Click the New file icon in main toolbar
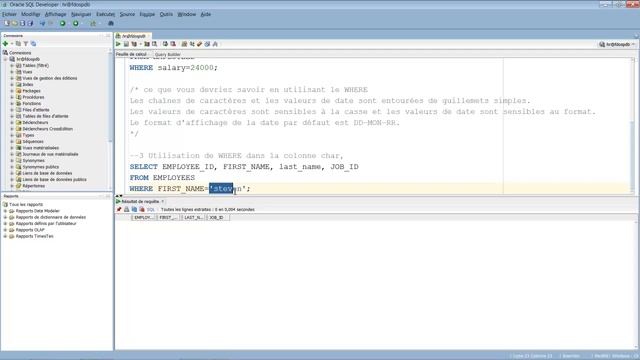Viewport: 640px width, 360px height. [7, 24]
